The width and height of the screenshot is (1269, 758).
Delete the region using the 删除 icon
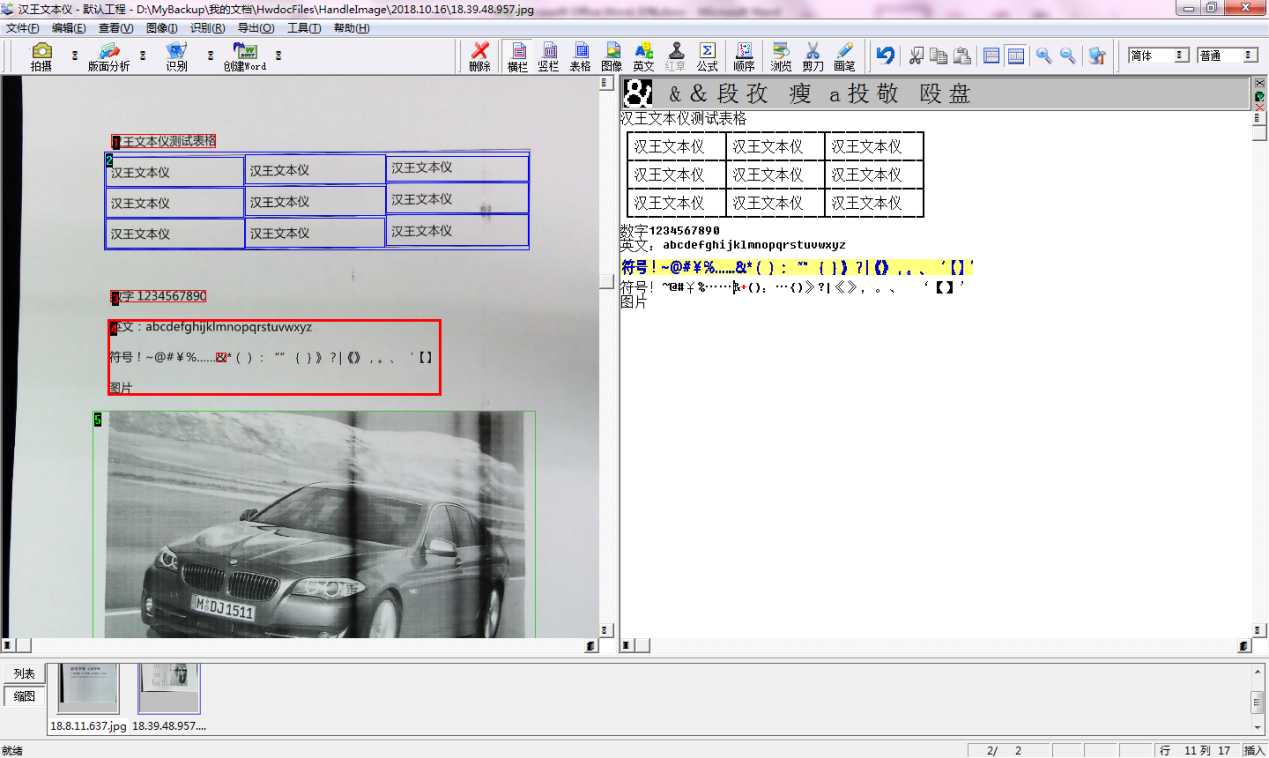coord(480,57)
